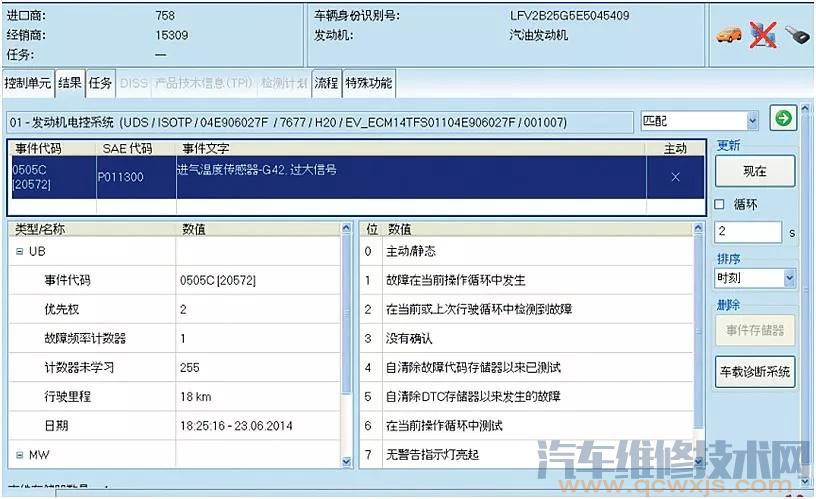Click bit 3 没有确认 row
The image size is (816, 499).
click(x=526, y=338)
